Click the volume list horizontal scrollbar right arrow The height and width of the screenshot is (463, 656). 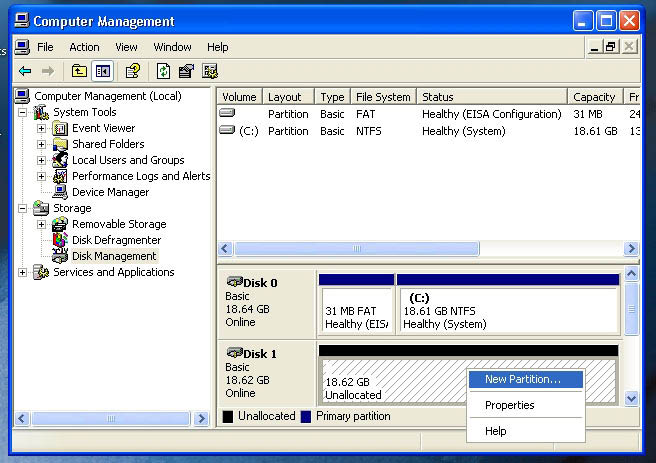tap(631, 249)
